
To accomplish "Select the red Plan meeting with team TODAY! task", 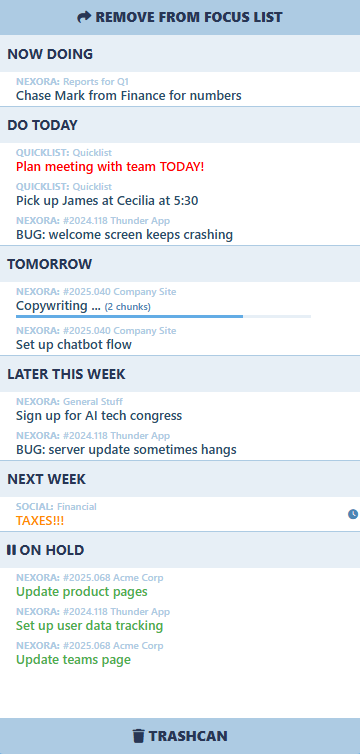I will 110,167.
